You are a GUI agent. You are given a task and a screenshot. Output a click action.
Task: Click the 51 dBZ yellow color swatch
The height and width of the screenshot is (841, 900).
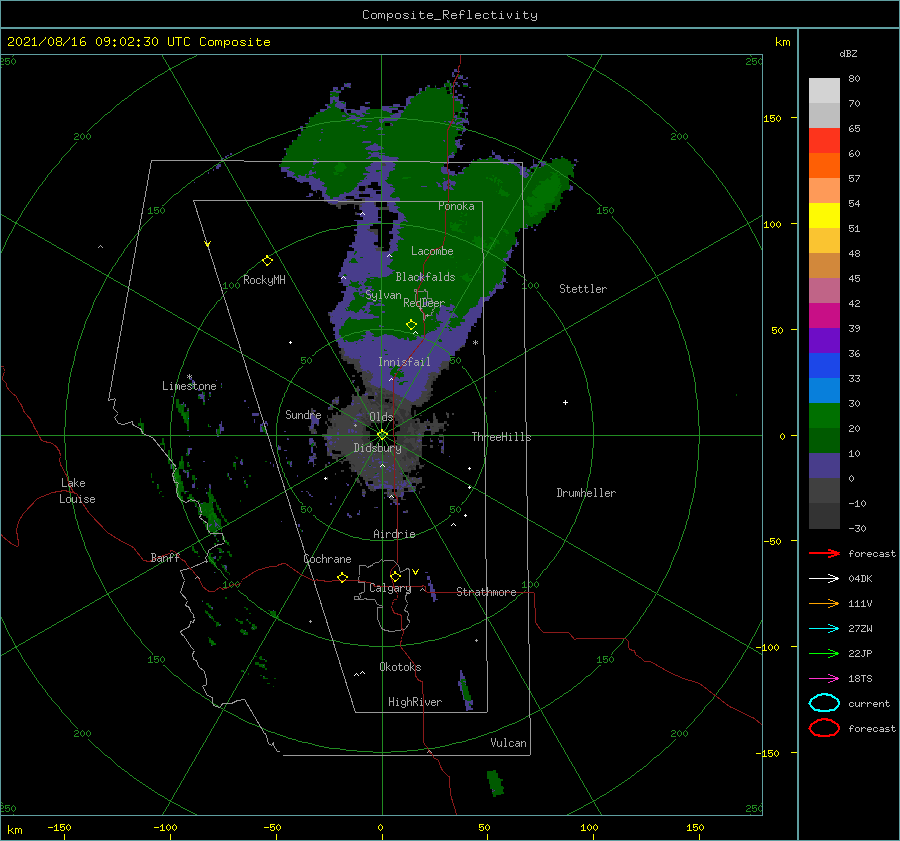tap(824, 215)
